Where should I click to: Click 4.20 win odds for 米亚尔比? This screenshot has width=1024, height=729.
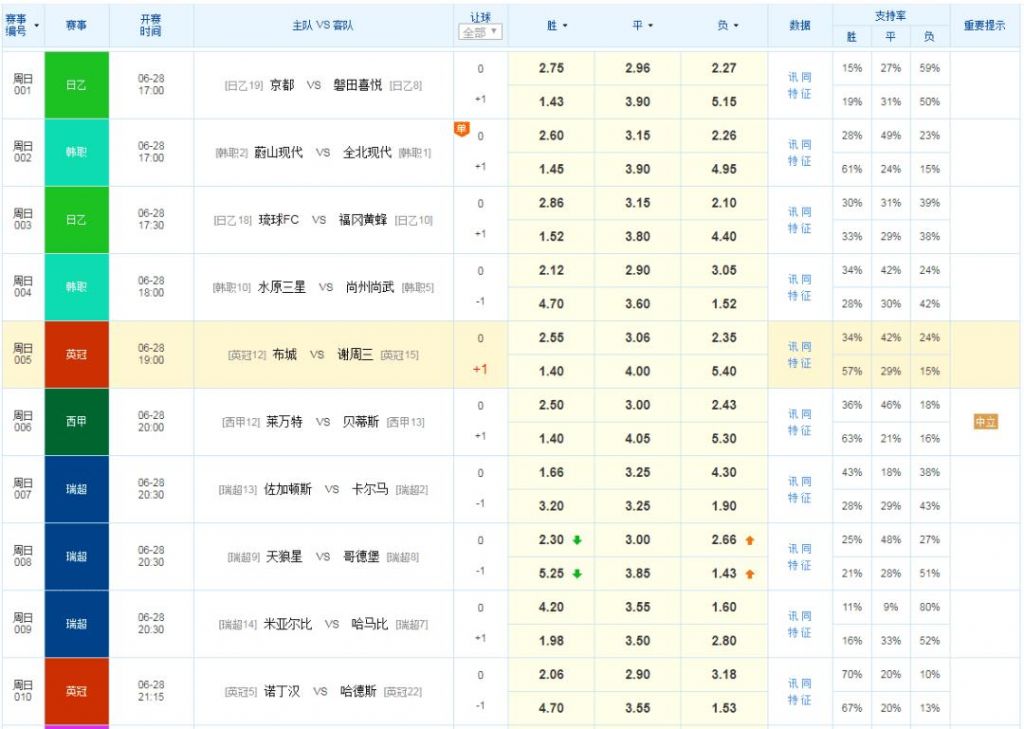[551, 608]
